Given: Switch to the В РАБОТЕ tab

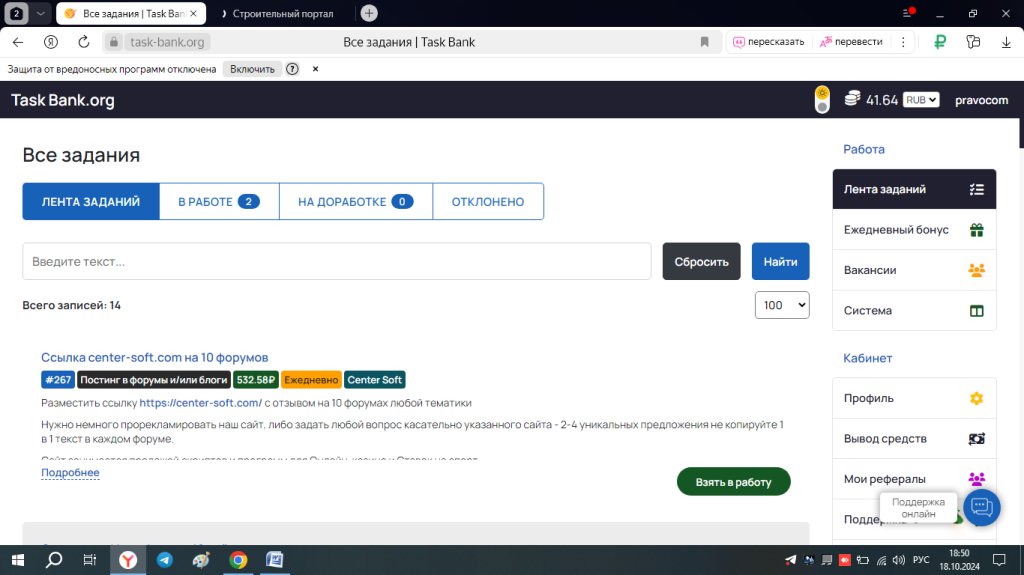Looking at the screenshot, I should [219, 201].
